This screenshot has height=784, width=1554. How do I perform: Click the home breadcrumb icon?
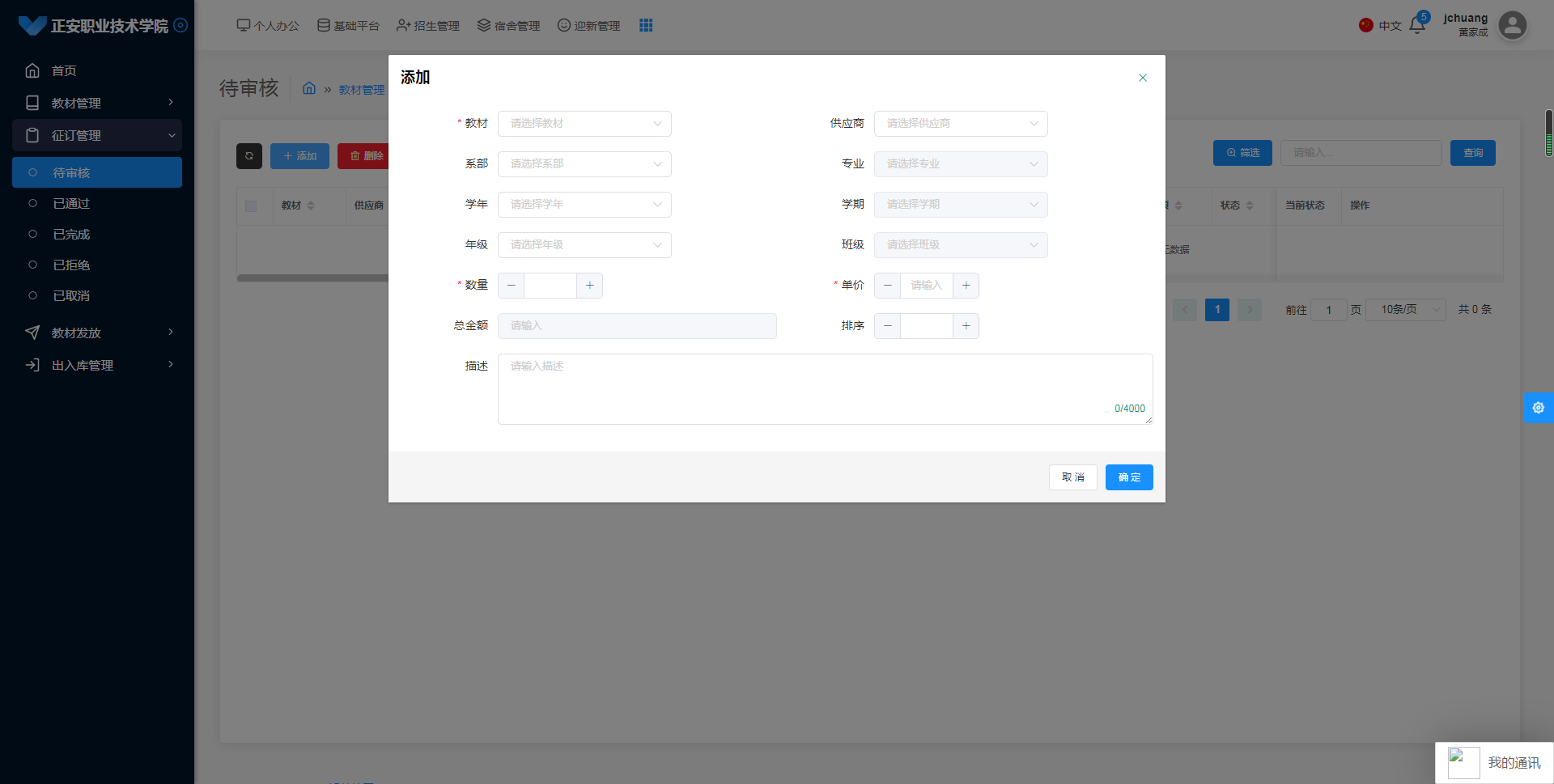pyautogui.click(x=309, y=88)
